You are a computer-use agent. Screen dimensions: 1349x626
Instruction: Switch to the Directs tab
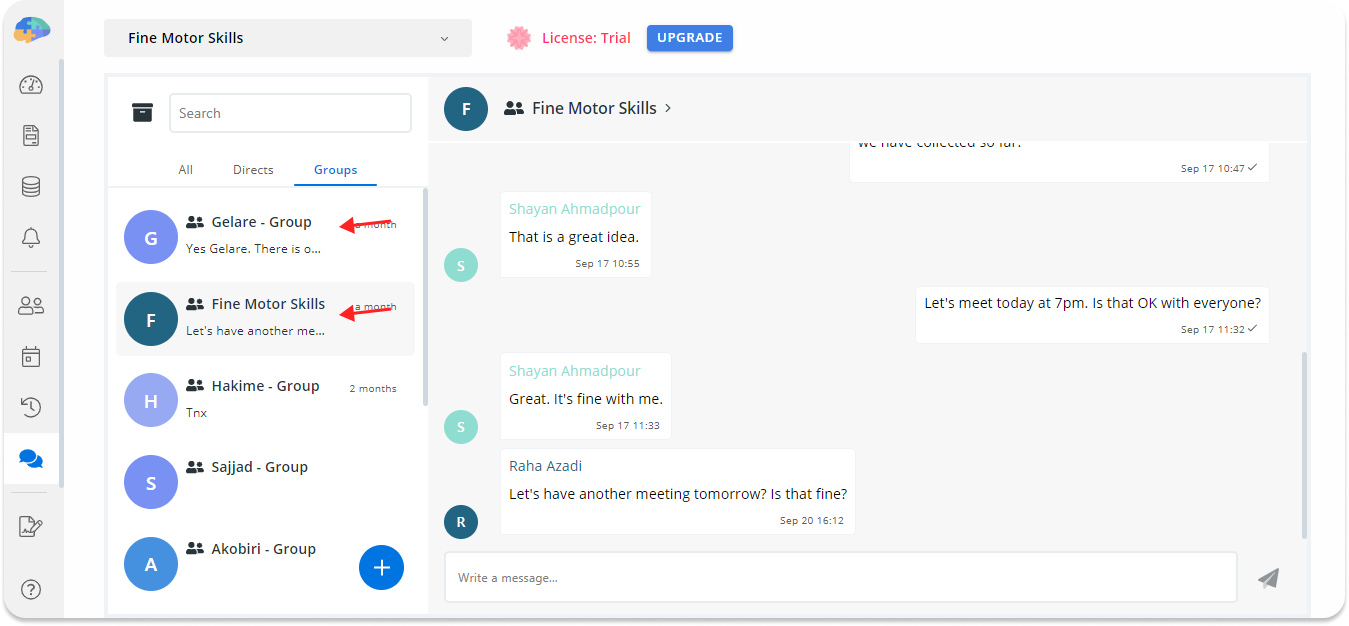coord(252,169)
